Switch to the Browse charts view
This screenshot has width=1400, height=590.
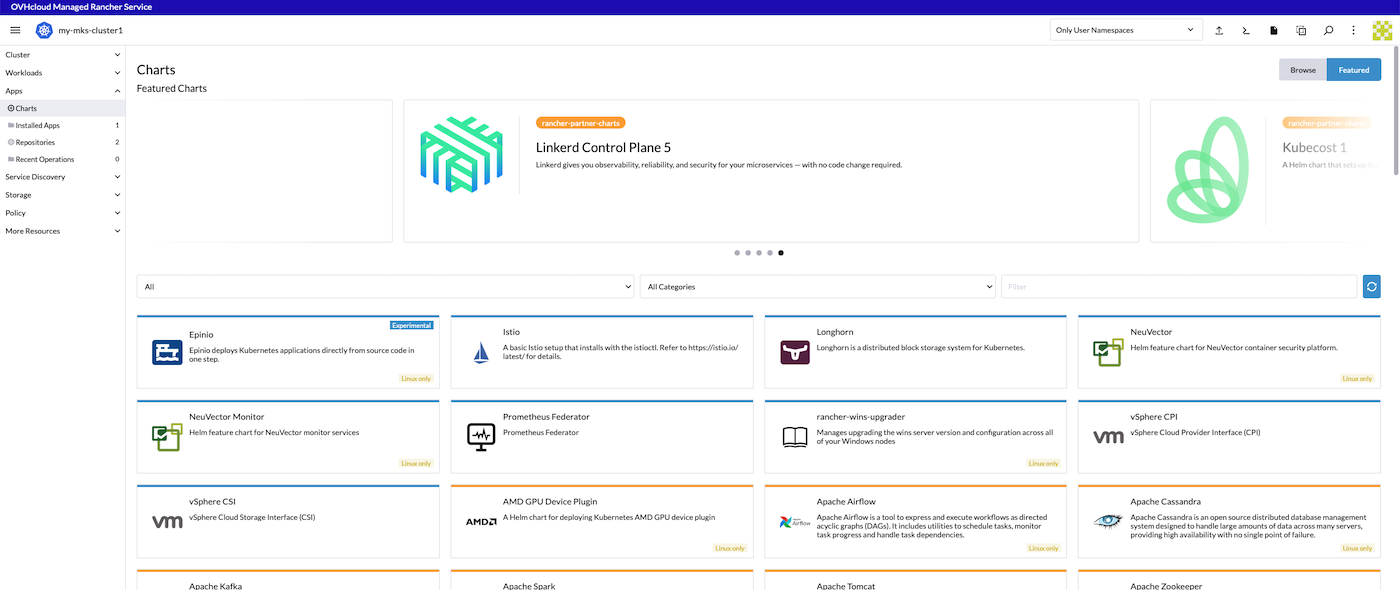(x=1302, y=69)
